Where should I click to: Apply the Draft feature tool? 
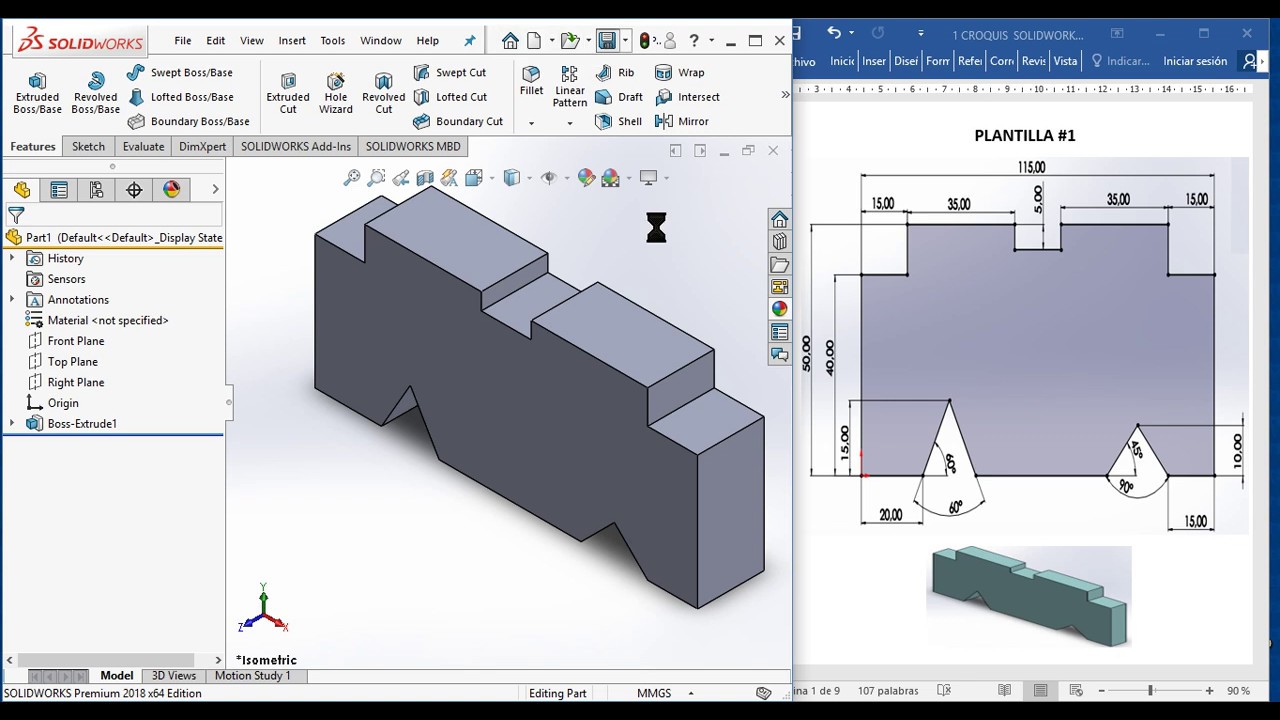pos(619,97)
